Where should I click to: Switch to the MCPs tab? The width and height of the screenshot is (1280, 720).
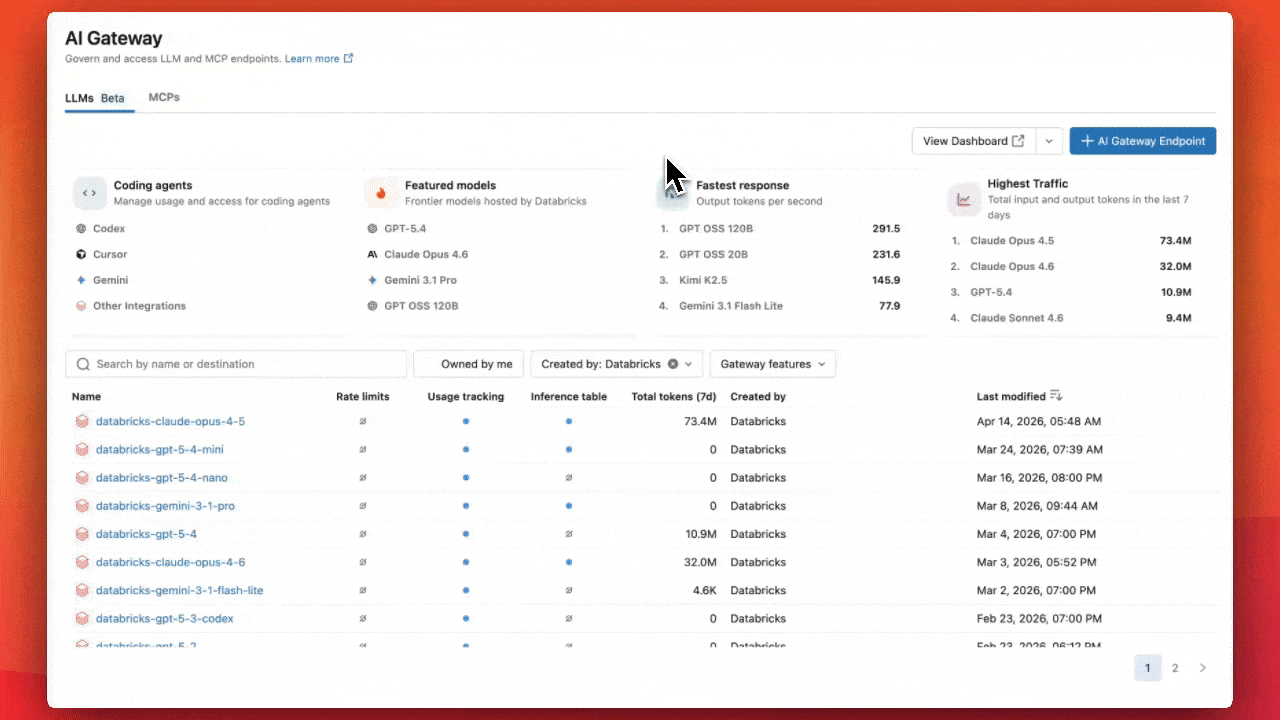point(163,97)
